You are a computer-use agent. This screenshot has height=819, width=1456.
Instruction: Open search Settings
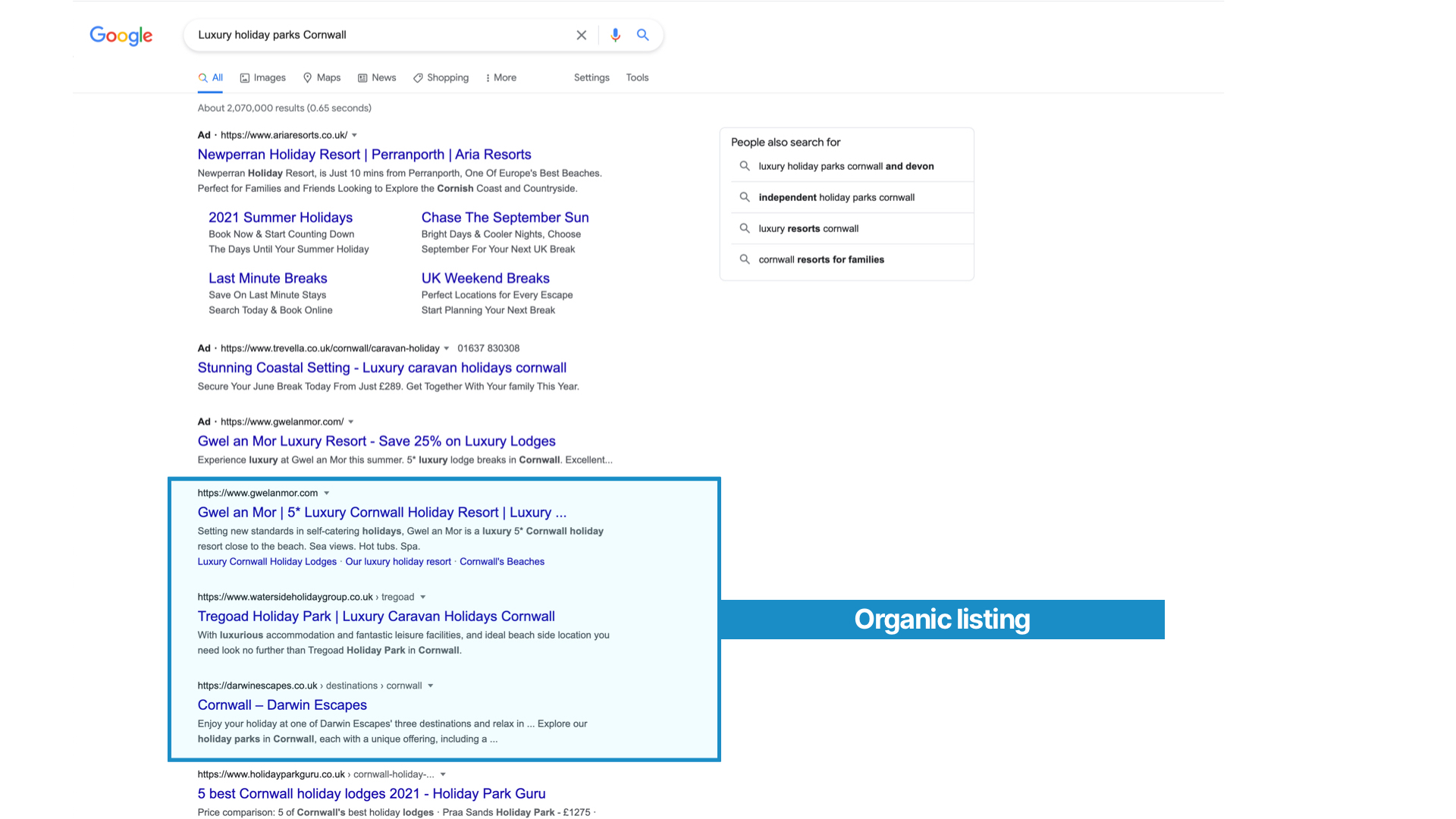(x=591, y=77)
